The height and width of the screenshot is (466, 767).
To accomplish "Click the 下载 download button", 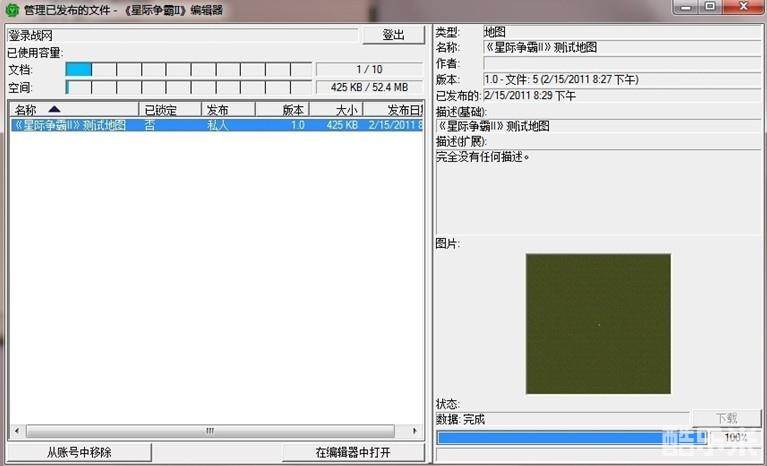I will pos(725,418).
